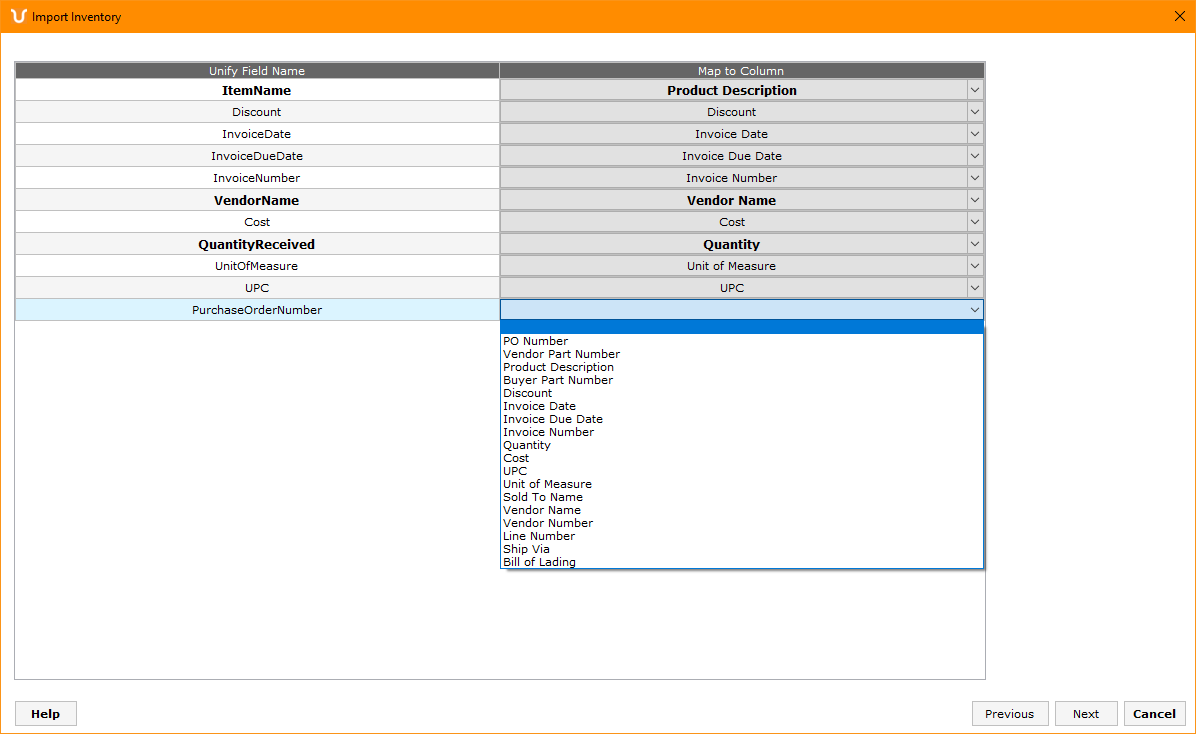
Task: Cancel the inventory import
Action: (x=1154, y=714)
